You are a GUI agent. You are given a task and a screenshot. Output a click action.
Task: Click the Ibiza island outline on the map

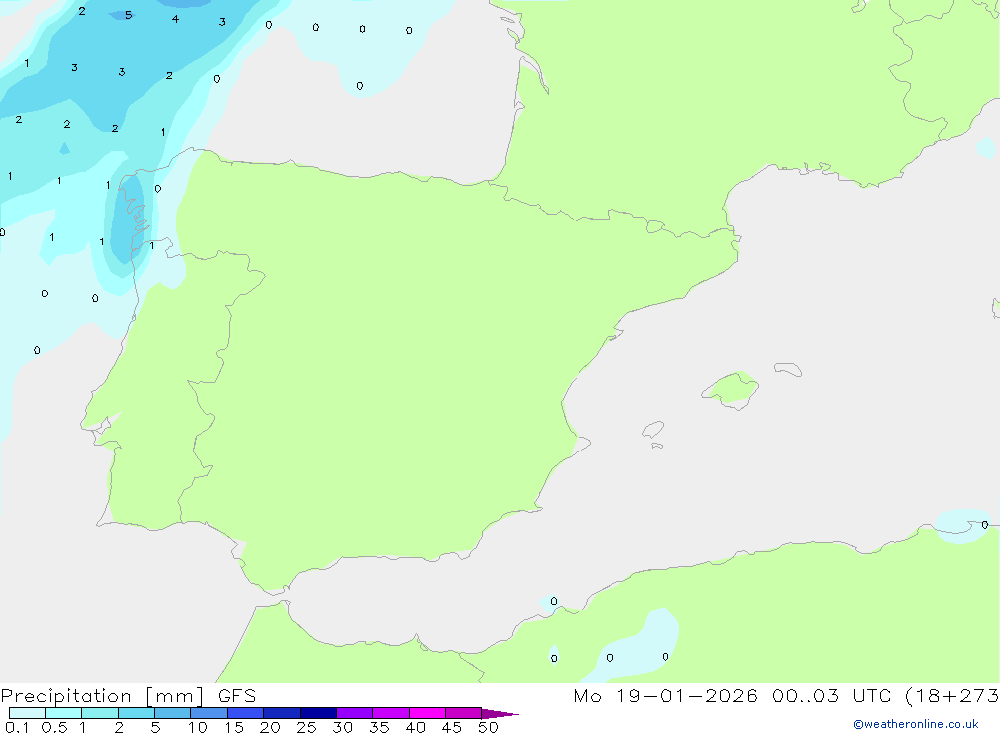(x=653, y=430)
